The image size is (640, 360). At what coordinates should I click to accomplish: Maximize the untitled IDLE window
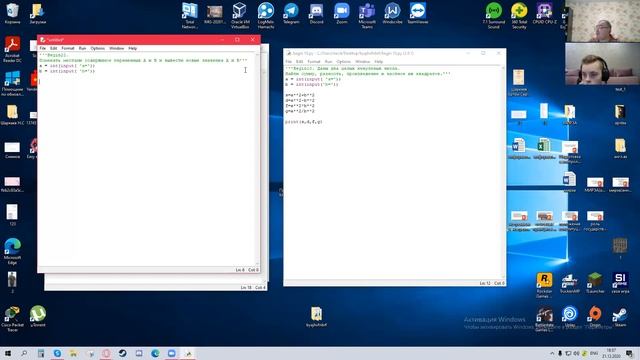coord(237,40)
